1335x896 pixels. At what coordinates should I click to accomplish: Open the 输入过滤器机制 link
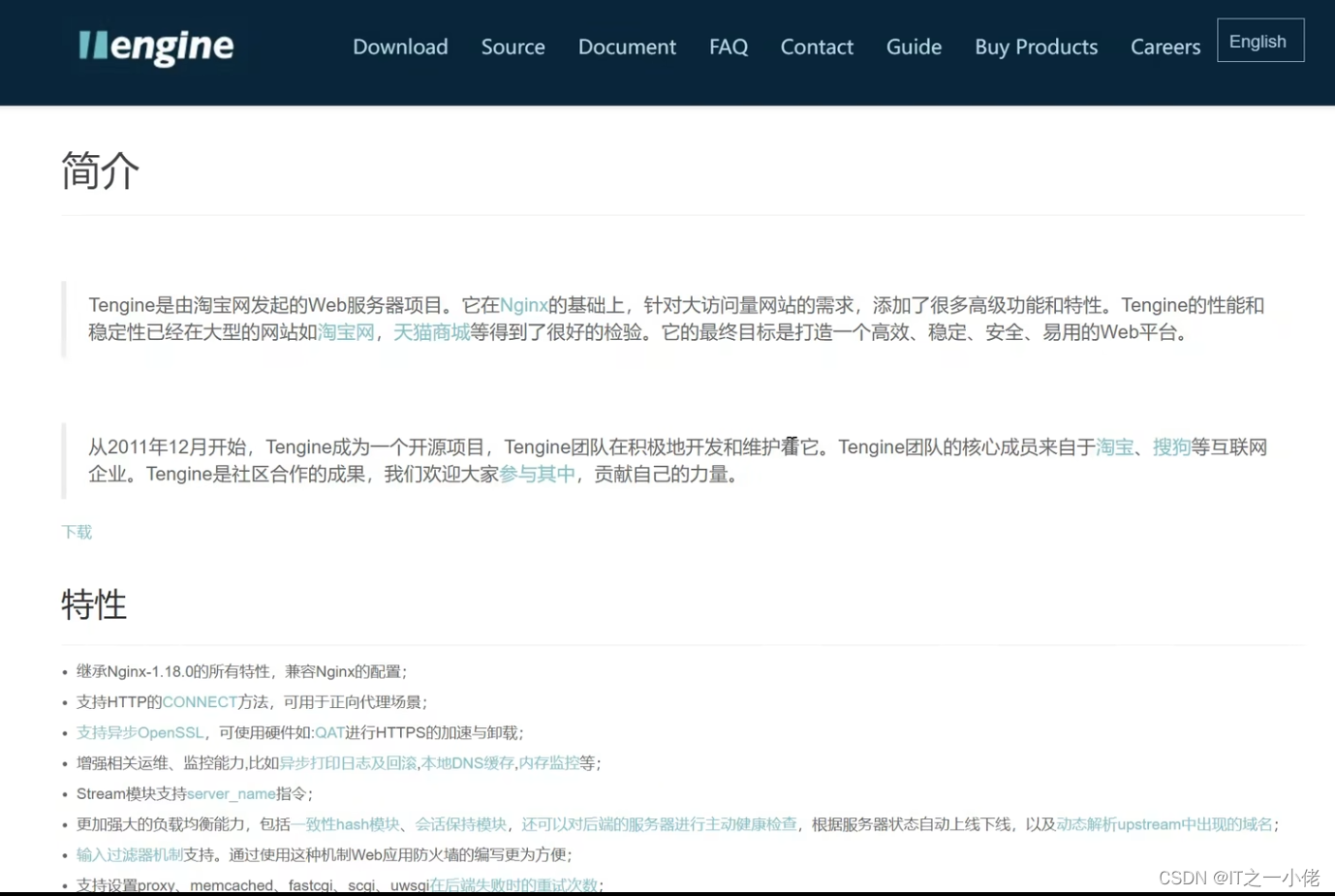tap(127, 854)
